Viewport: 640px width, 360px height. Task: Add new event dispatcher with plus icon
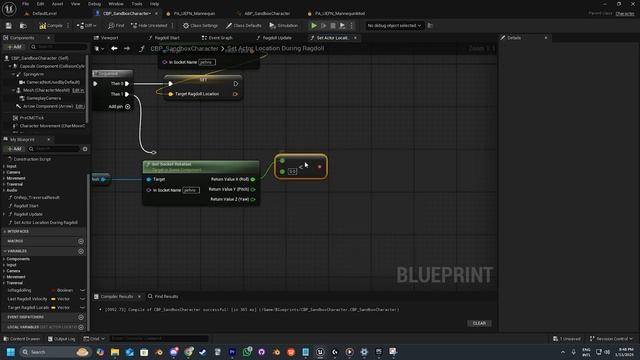tap(81, 317)
